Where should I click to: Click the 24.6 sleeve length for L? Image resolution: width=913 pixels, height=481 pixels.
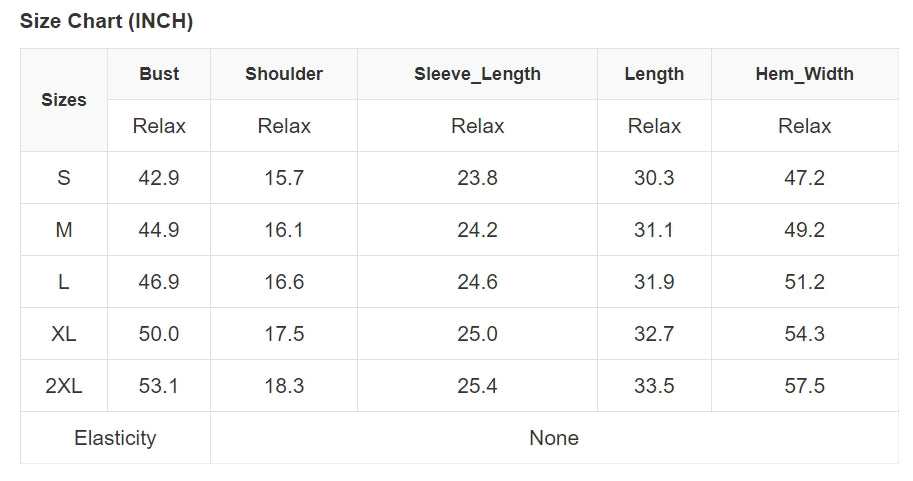tap(477, 282)
